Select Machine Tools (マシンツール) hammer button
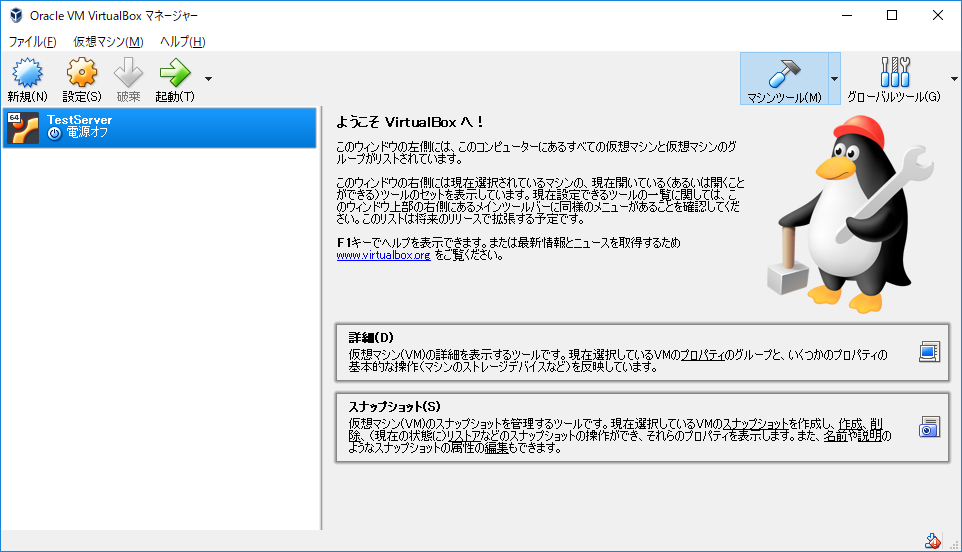This screenshot has width=962, height=552. point(784,79)
